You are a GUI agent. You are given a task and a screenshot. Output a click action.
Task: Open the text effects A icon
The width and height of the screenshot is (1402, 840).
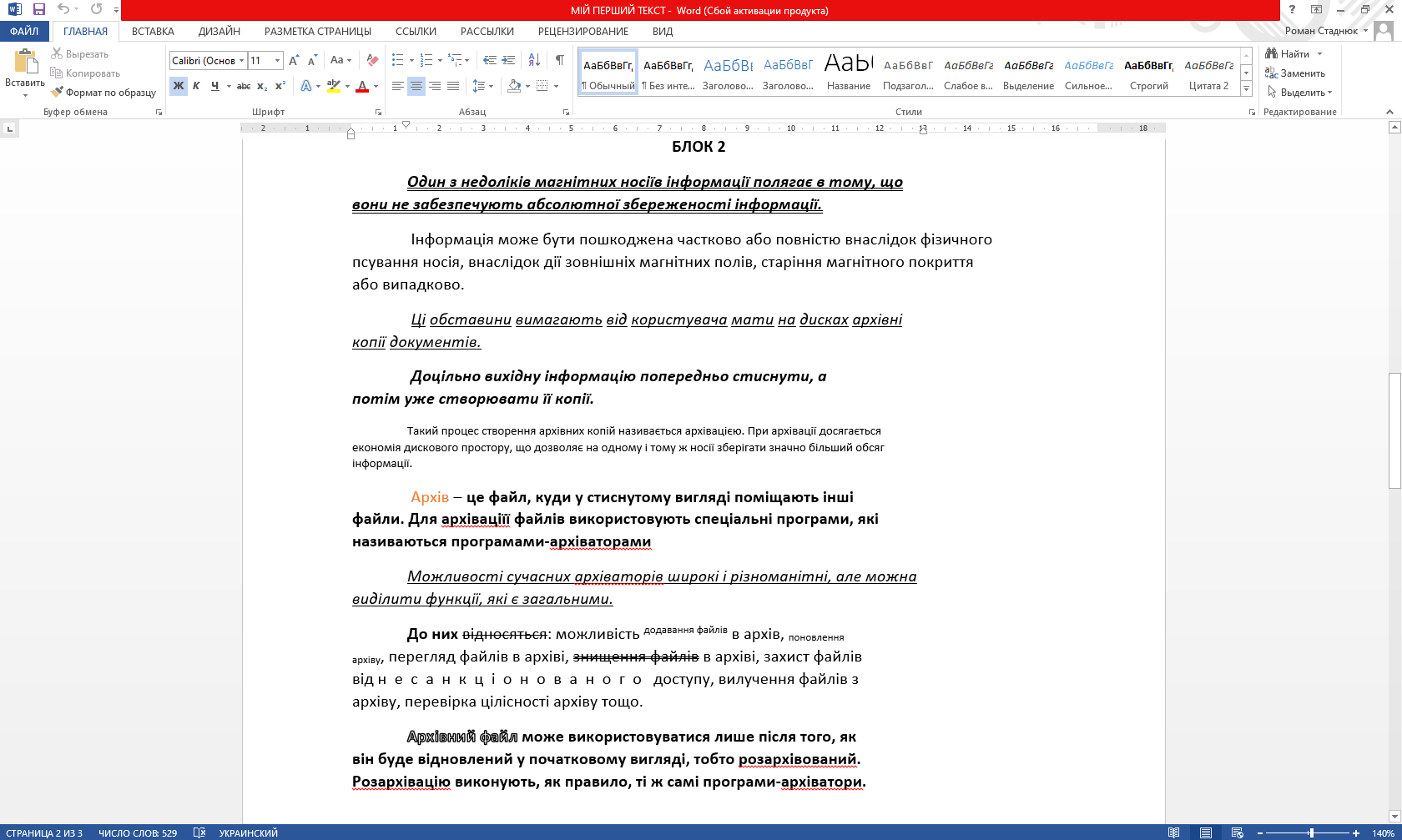coord(306,86)
